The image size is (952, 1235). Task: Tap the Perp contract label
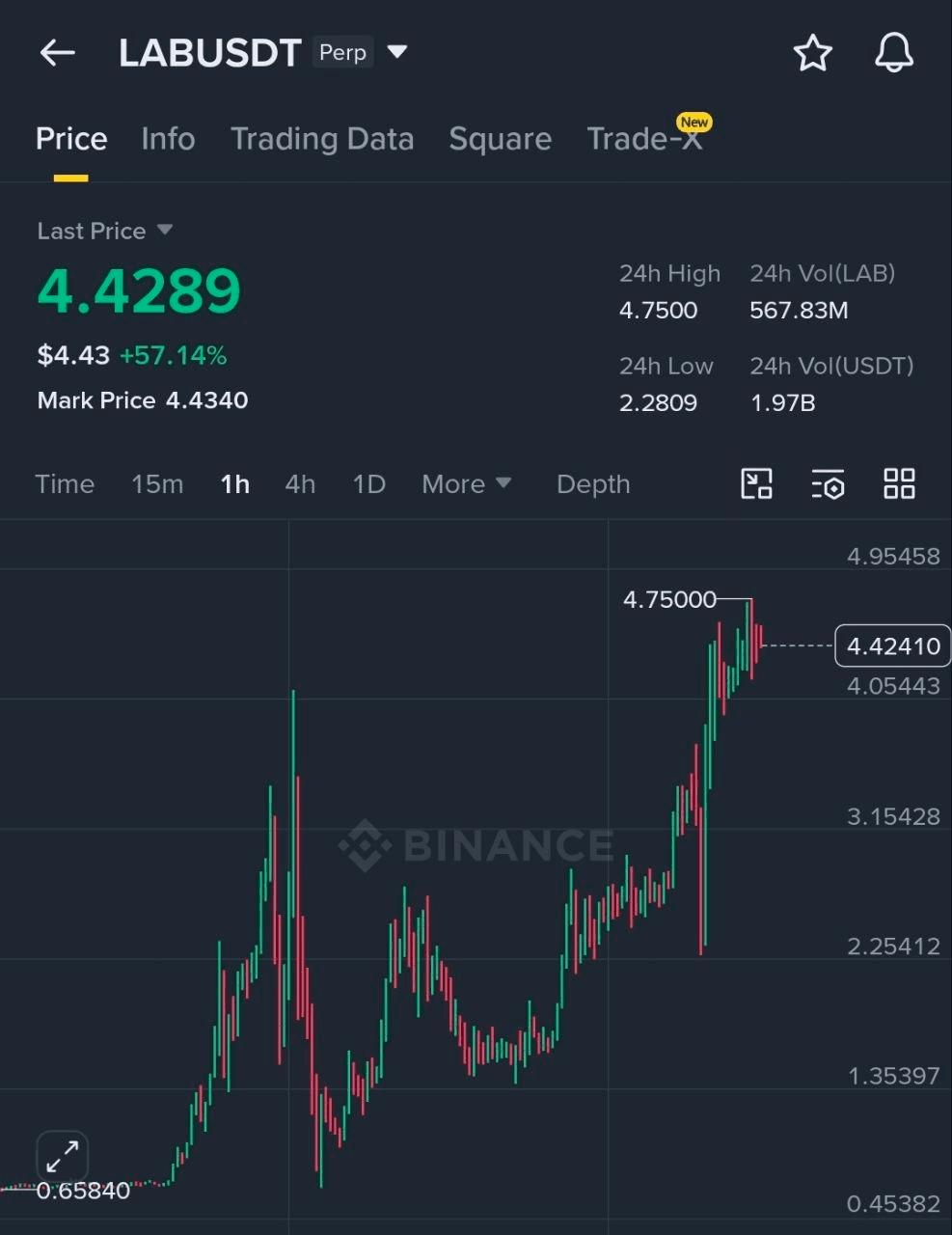[342, 52]
